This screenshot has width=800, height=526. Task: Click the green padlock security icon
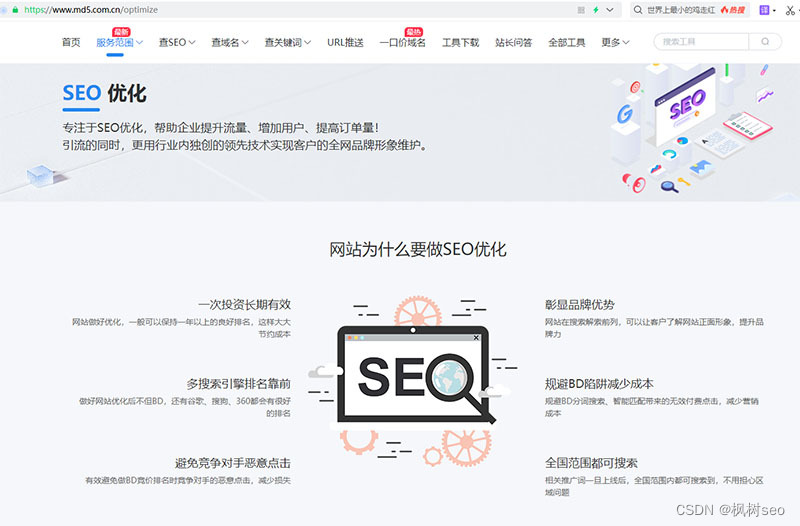15,10
